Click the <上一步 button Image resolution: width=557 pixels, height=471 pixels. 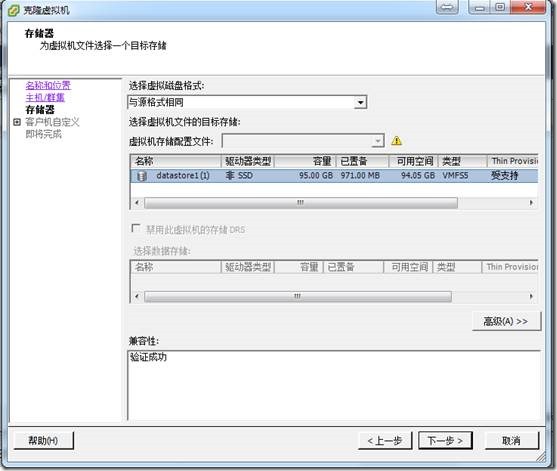(x=385, y=441)
